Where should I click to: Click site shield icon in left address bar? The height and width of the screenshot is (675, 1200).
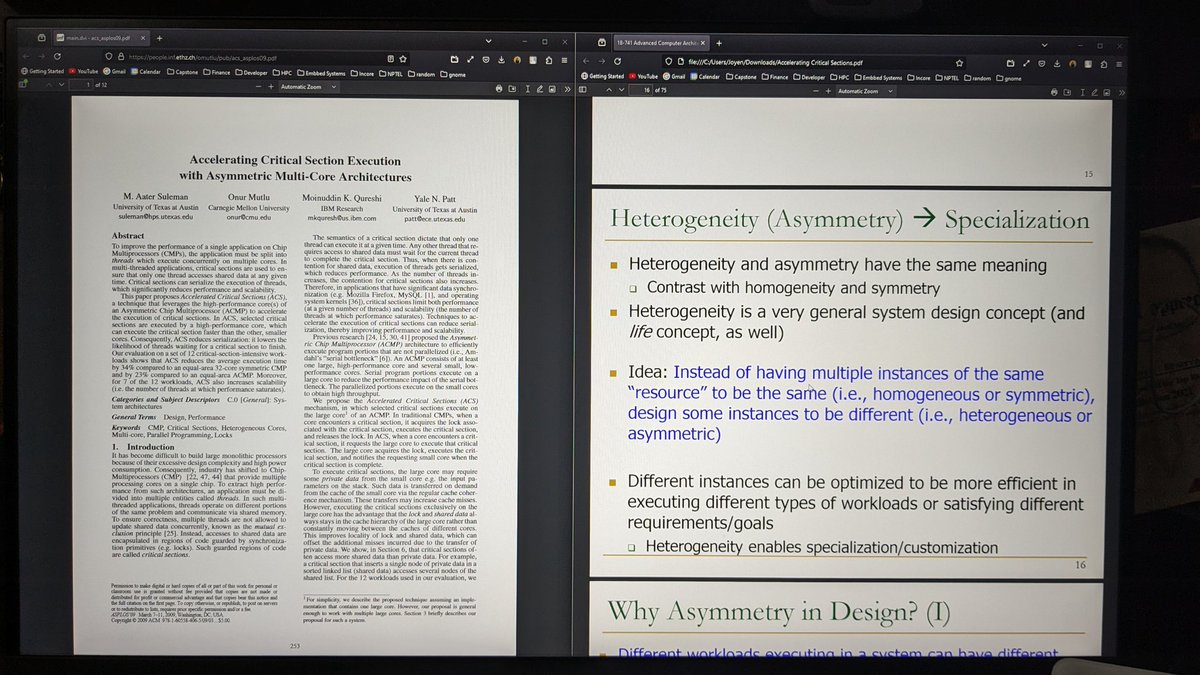click(109, 58)
